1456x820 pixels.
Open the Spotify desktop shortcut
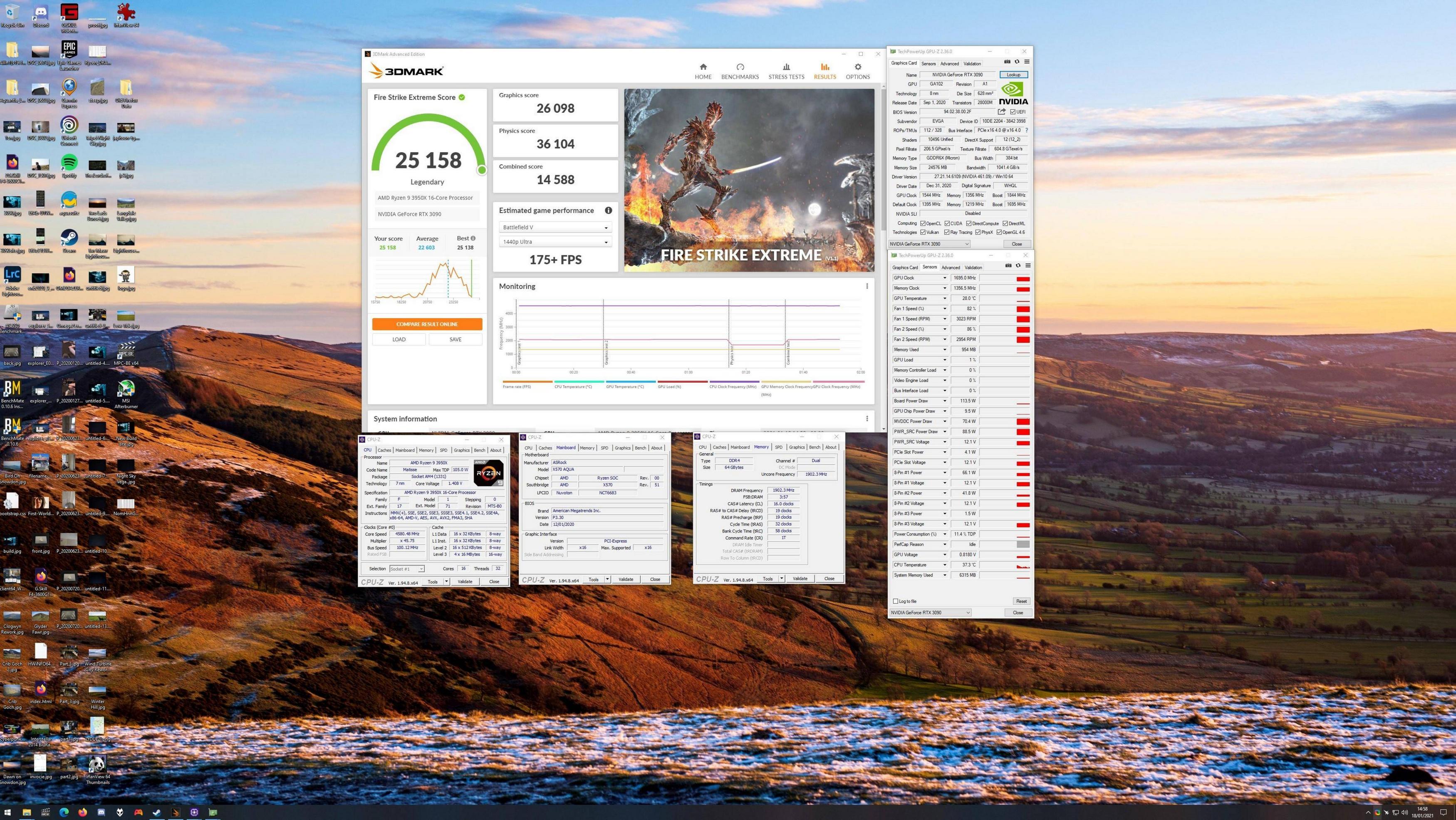[69, 166]
